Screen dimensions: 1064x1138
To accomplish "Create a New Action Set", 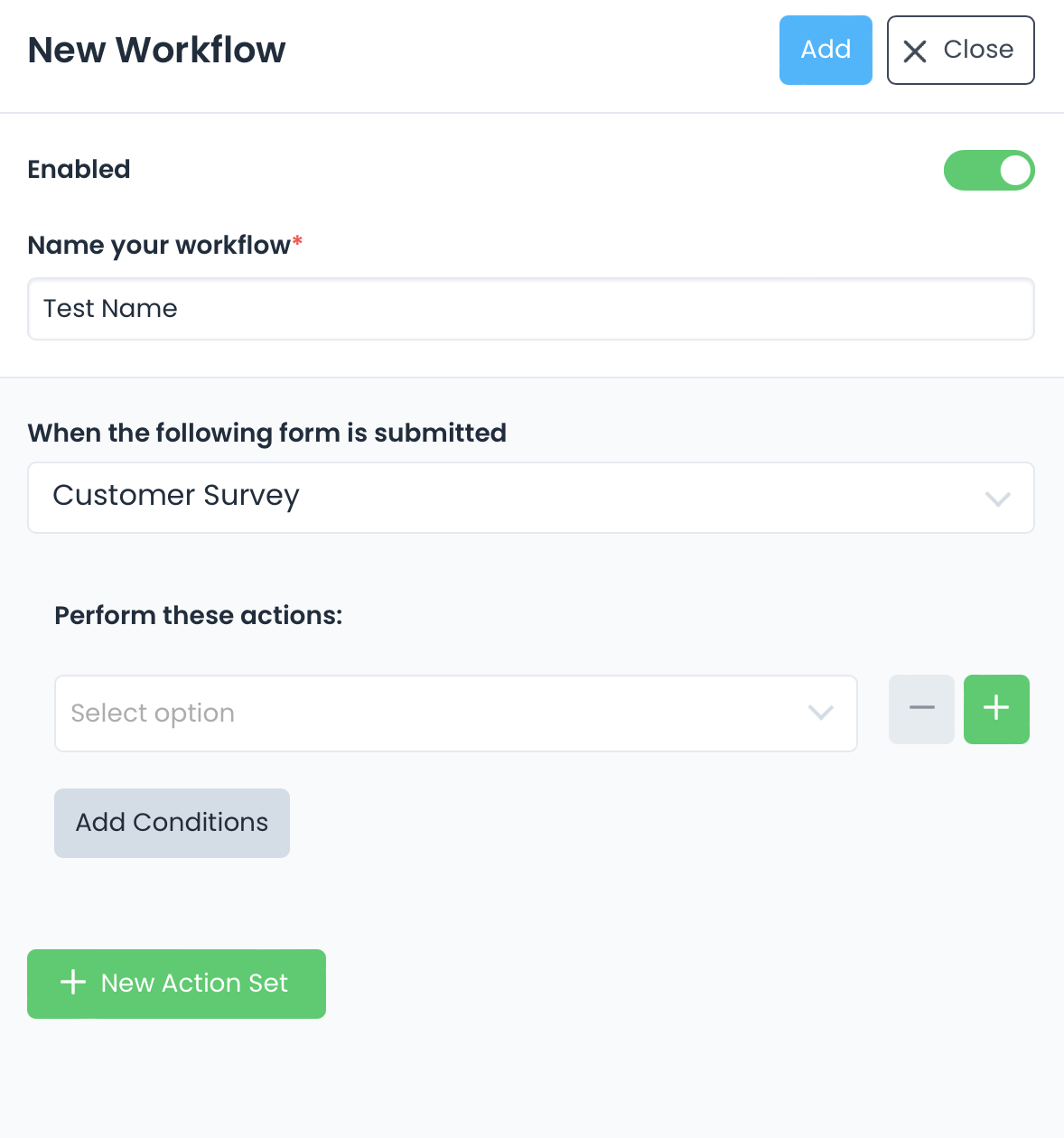I will pyautogui.click(x=176, y=984).
